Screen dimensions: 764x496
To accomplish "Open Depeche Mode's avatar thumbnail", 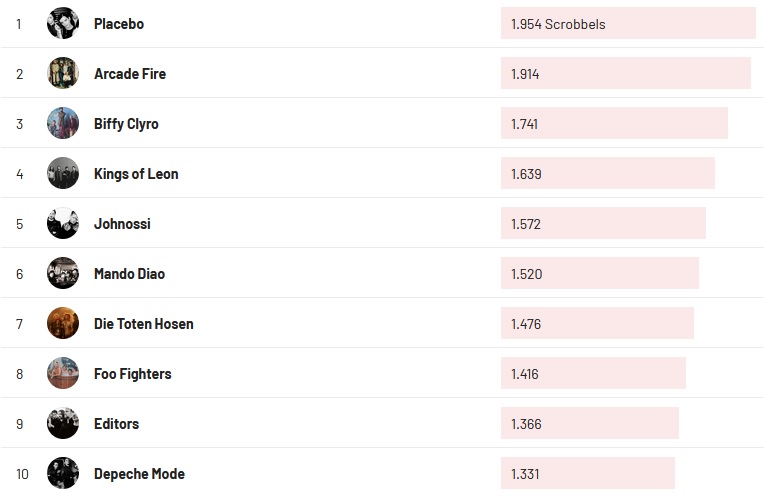I will pos(63,473).
